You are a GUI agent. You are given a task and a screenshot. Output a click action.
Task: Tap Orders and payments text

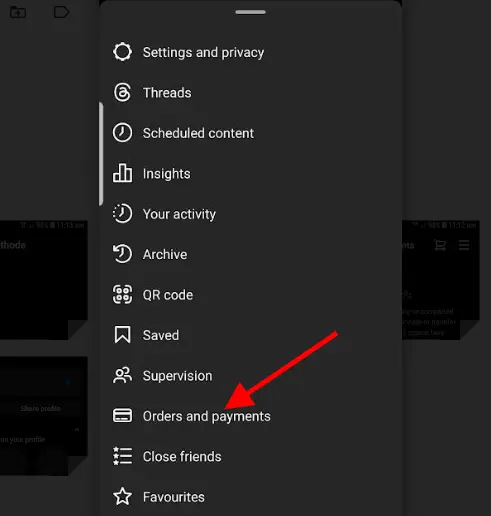207,416
